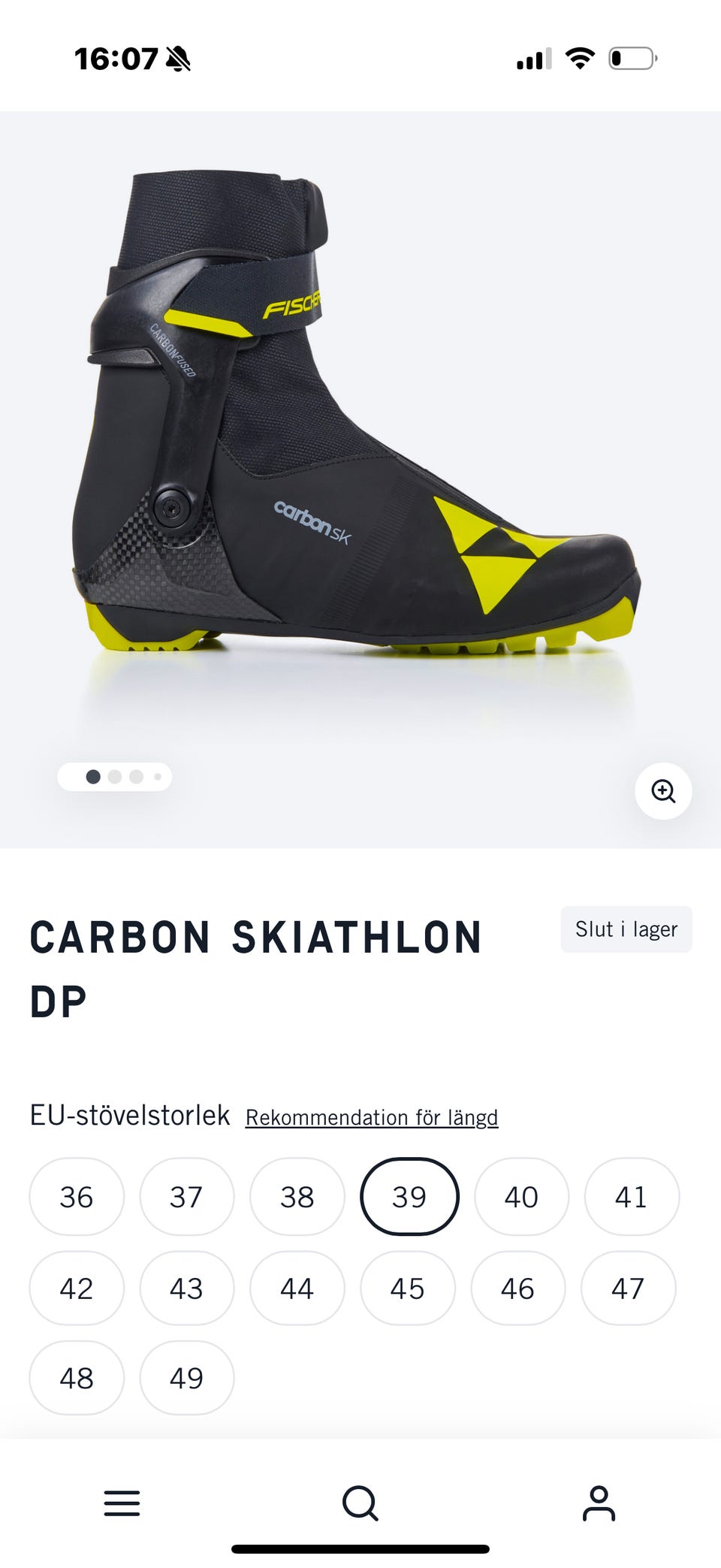Tap the Slut i lager badge
Screen dimensions: 721x1568
pos(626,929)
